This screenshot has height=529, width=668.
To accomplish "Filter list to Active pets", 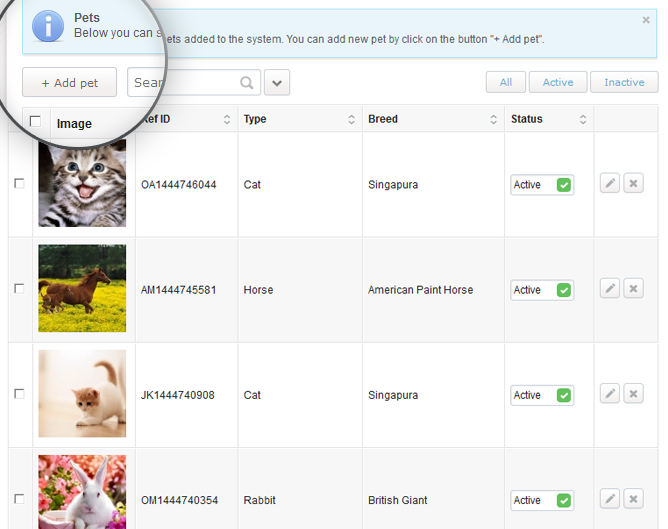I will click(558, 82).
